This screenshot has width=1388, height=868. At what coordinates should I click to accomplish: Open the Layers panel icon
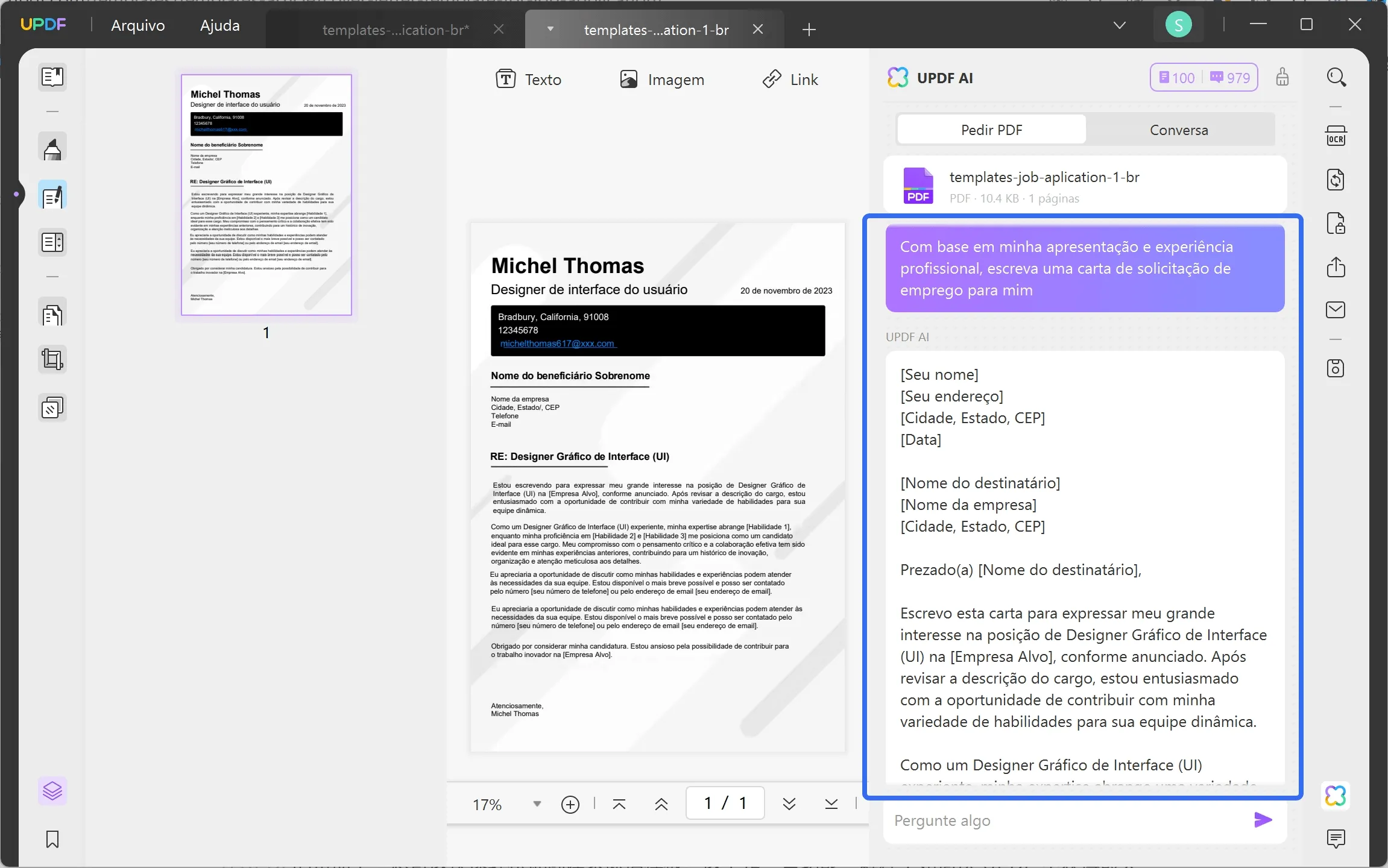pyautogui.click(x=52, y=791)
